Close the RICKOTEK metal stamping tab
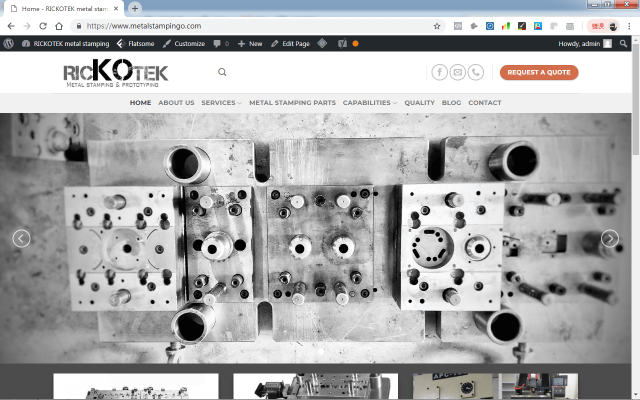The width and height of the screenshot is (640, 400). click(x=116, y=8)
